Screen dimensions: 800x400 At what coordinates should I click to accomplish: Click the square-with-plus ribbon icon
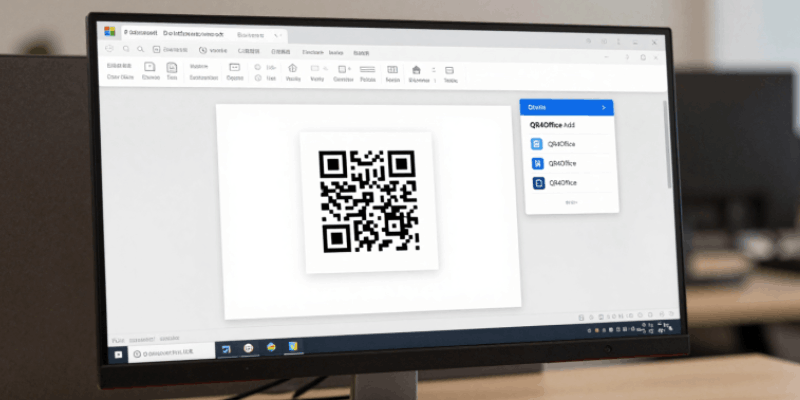[x=344, y=69]
